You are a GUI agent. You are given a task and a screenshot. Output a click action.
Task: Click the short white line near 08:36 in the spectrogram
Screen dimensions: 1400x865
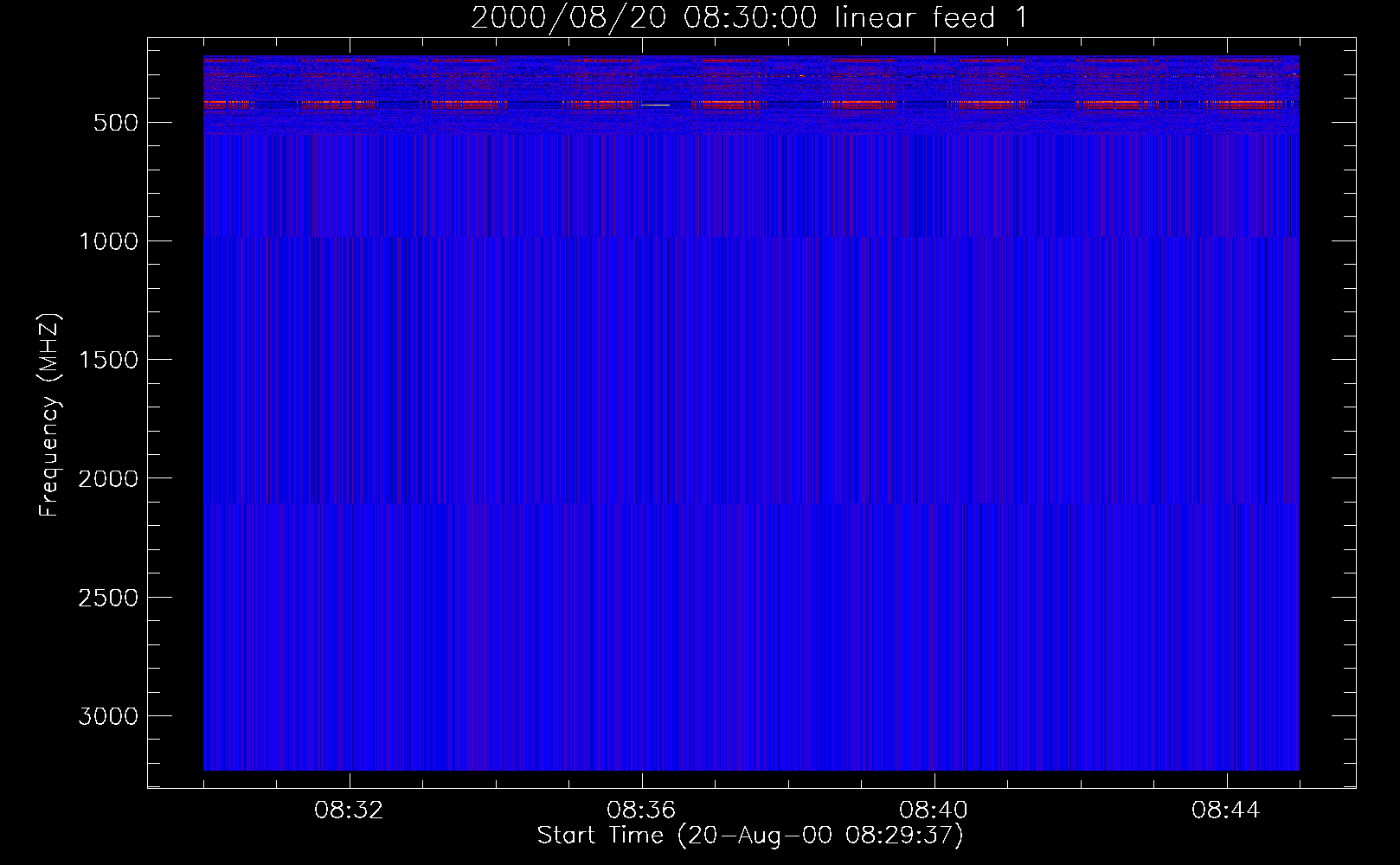(655, 105)
